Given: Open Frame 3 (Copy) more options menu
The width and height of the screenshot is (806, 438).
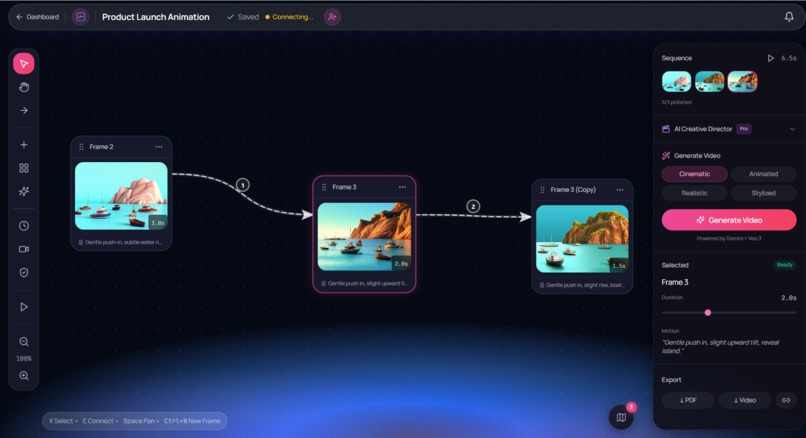Looking at the screenshot, I should tap(620, 190).
